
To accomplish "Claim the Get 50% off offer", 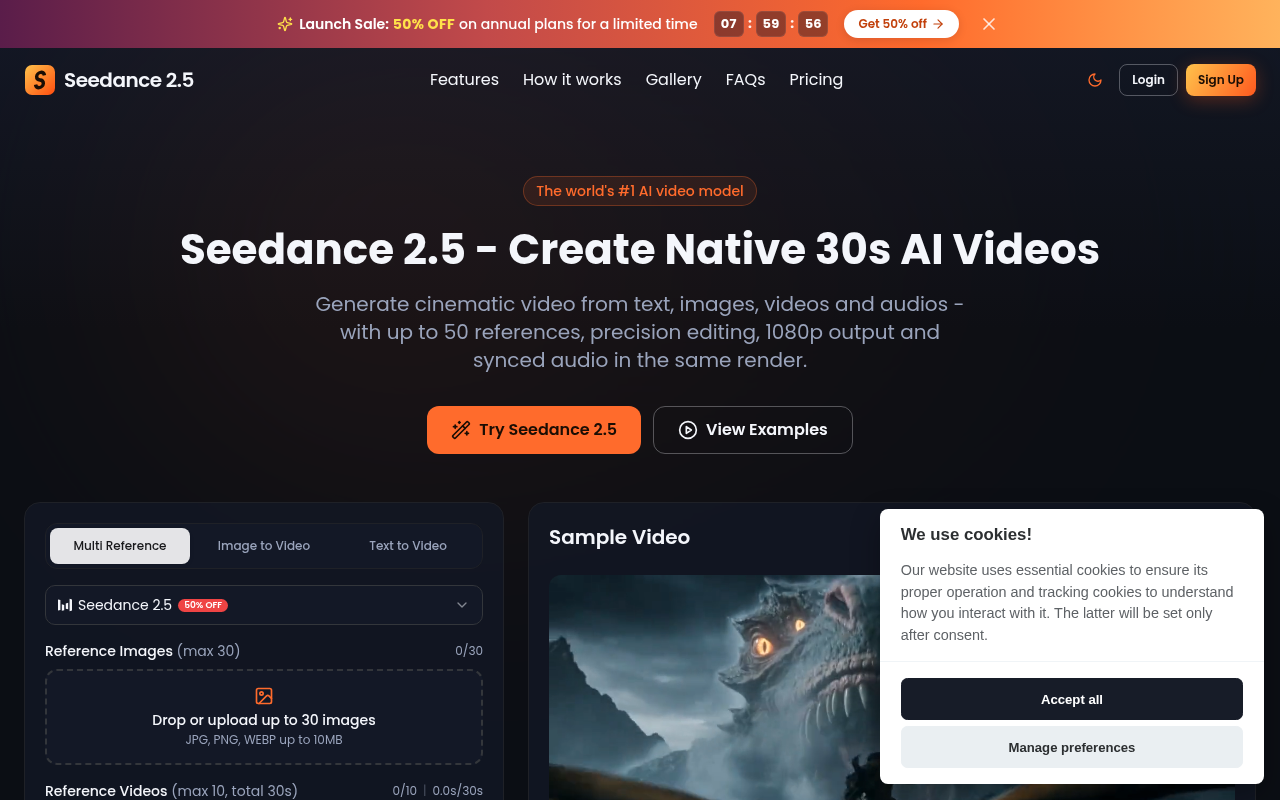I will [x=901, y=24].
